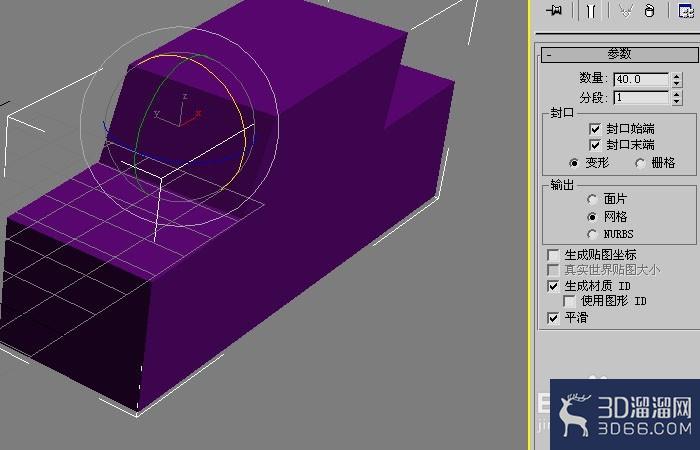Click the Z axis label of the gizmo
Viewport: 700px width, 450px height.
(185, 96)
